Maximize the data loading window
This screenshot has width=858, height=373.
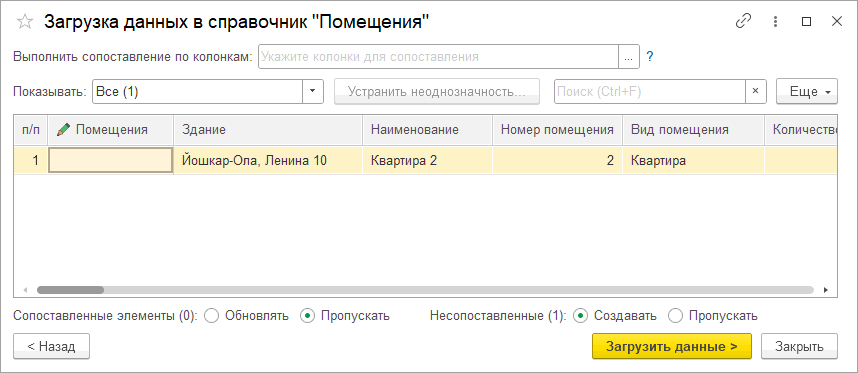[806, 21]
